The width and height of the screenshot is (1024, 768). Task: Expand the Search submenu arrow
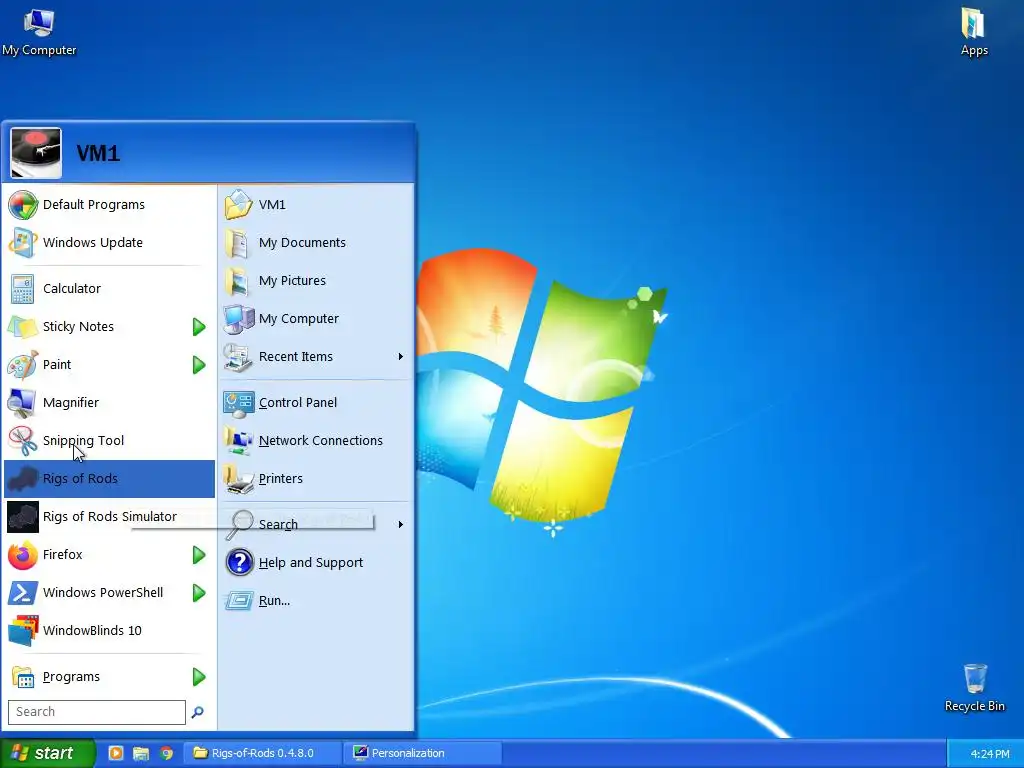tap(400, 524)
